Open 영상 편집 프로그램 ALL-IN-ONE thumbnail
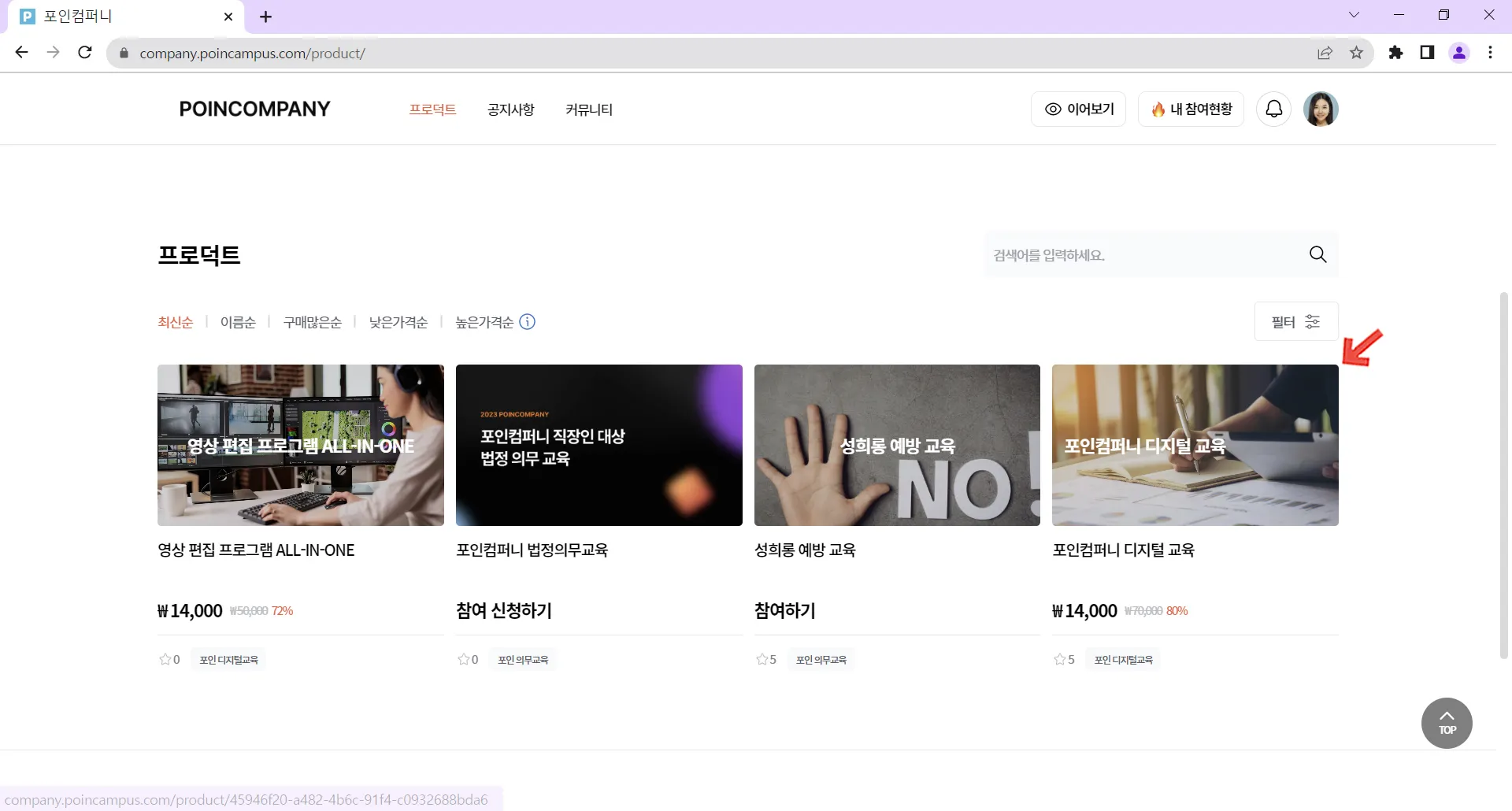This screenshot has width=1512, height=811. coord(301,445)
